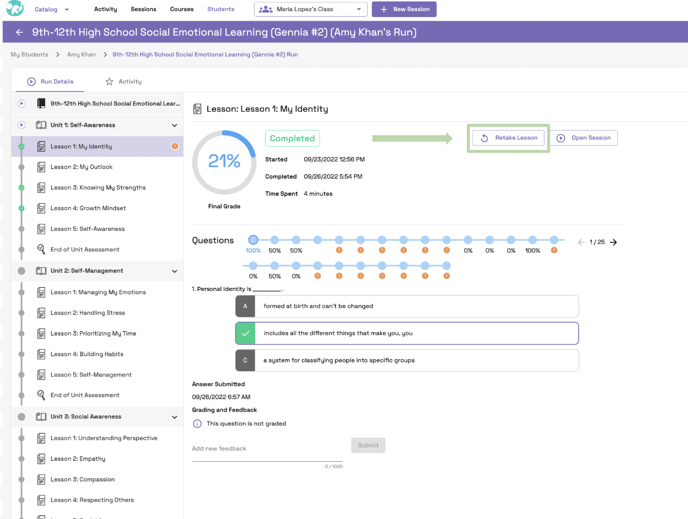This screenshot has height=519, width=688.
Task: Select the first question marker showing 100%
Action: point(253,240)
